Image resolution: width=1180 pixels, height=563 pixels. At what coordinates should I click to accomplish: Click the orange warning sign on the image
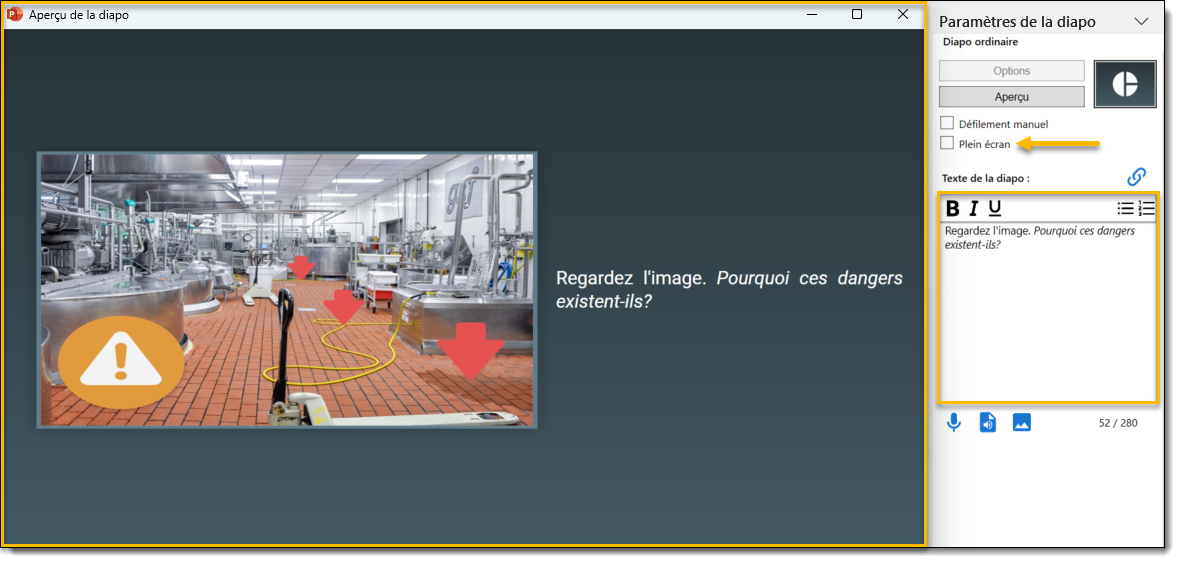pyautogui.click(x=121, y=361)
